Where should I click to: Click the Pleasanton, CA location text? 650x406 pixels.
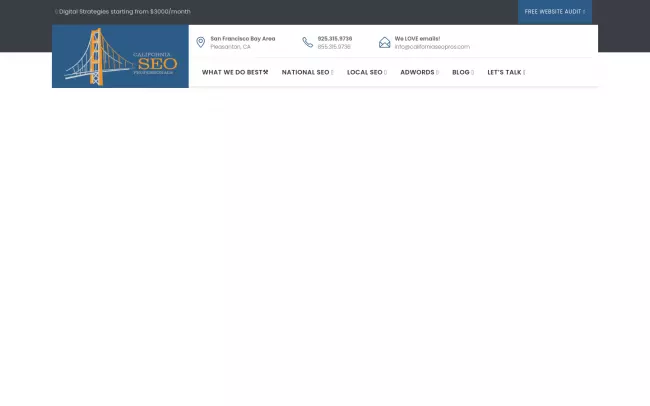coord(230,47)
